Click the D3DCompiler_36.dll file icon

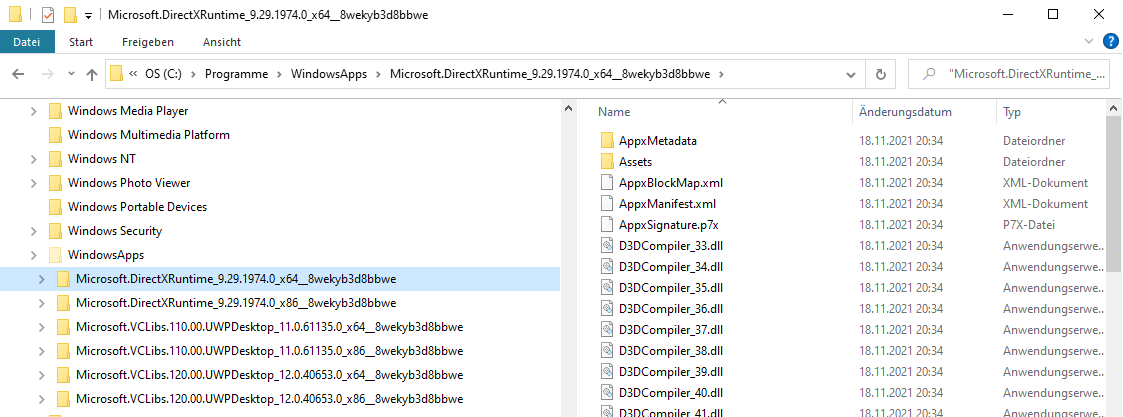pos(607,309)
